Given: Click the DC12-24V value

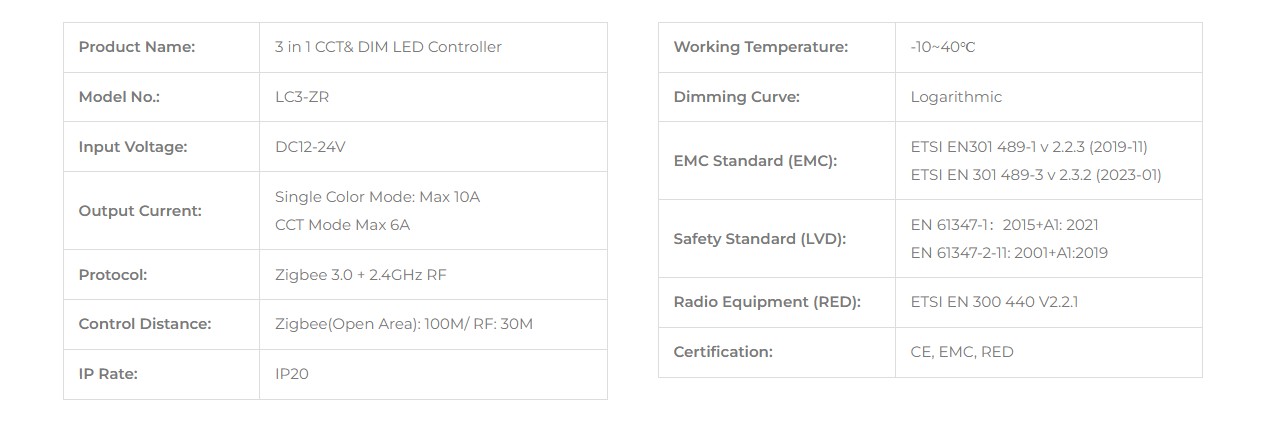Looking at the screenshot, I should 310,147.
